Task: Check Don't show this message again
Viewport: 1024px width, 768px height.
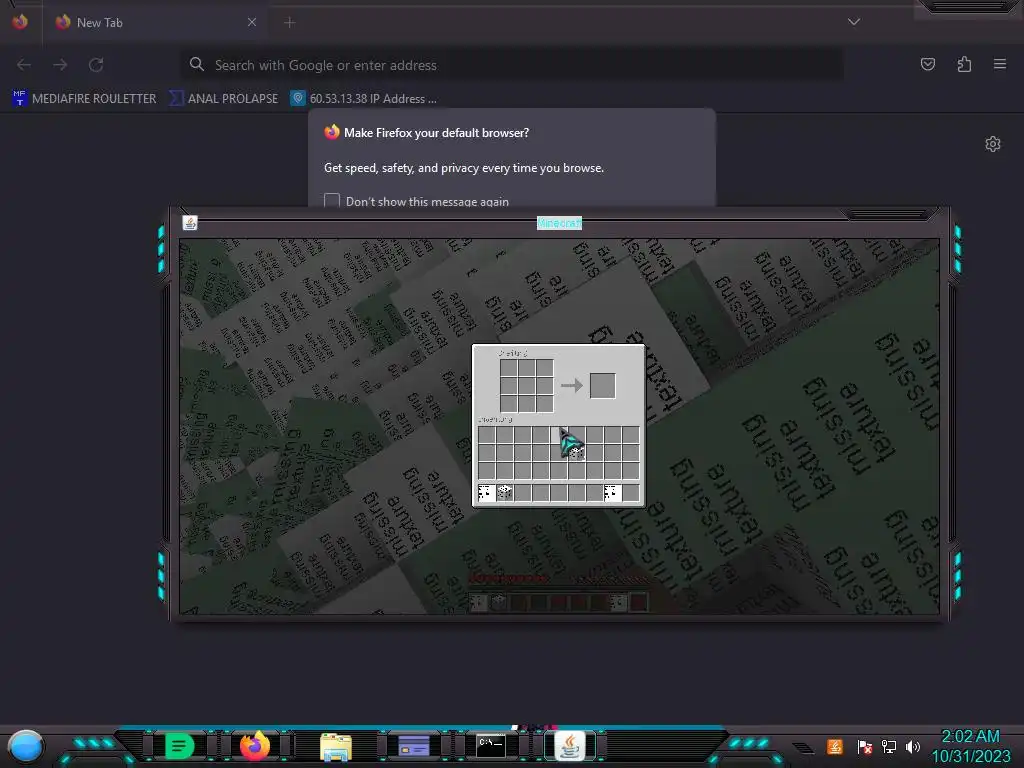Action: click(x=332, y=200)
